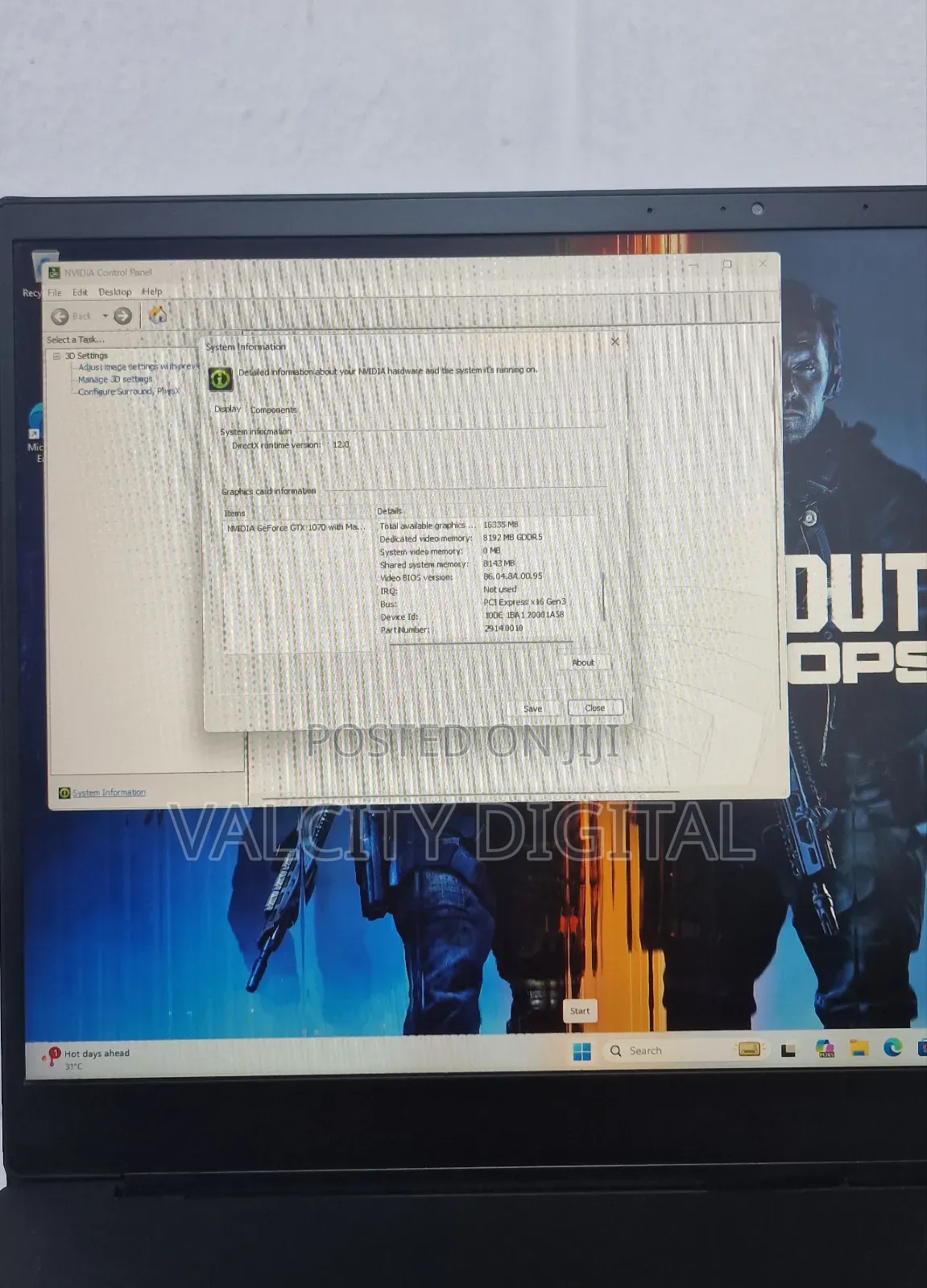The width and height of the screenshot is (927, 1288).
Task: Click the System video memory row
Action: click(x=441, y=551)
